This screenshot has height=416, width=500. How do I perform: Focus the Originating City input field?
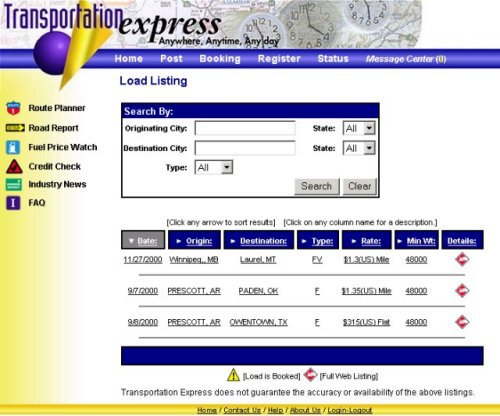[245, 128]
